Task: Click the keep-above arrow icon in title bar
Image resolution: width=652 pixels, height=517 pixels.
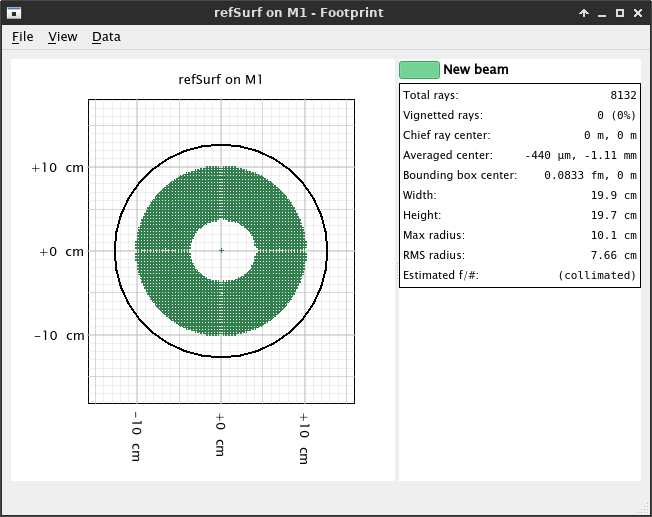Action: [584, 13]
